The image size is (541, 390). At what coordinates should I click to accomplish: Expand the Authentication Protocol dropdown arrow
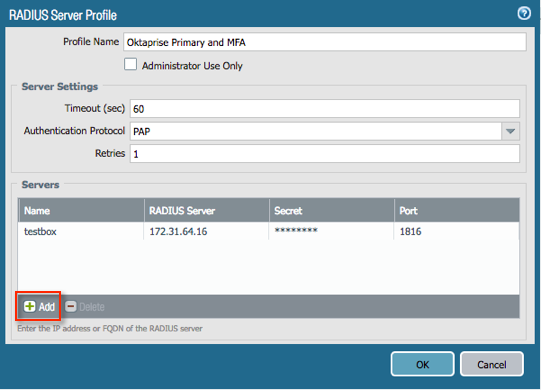pyautogui.click(x=510, y=131)
